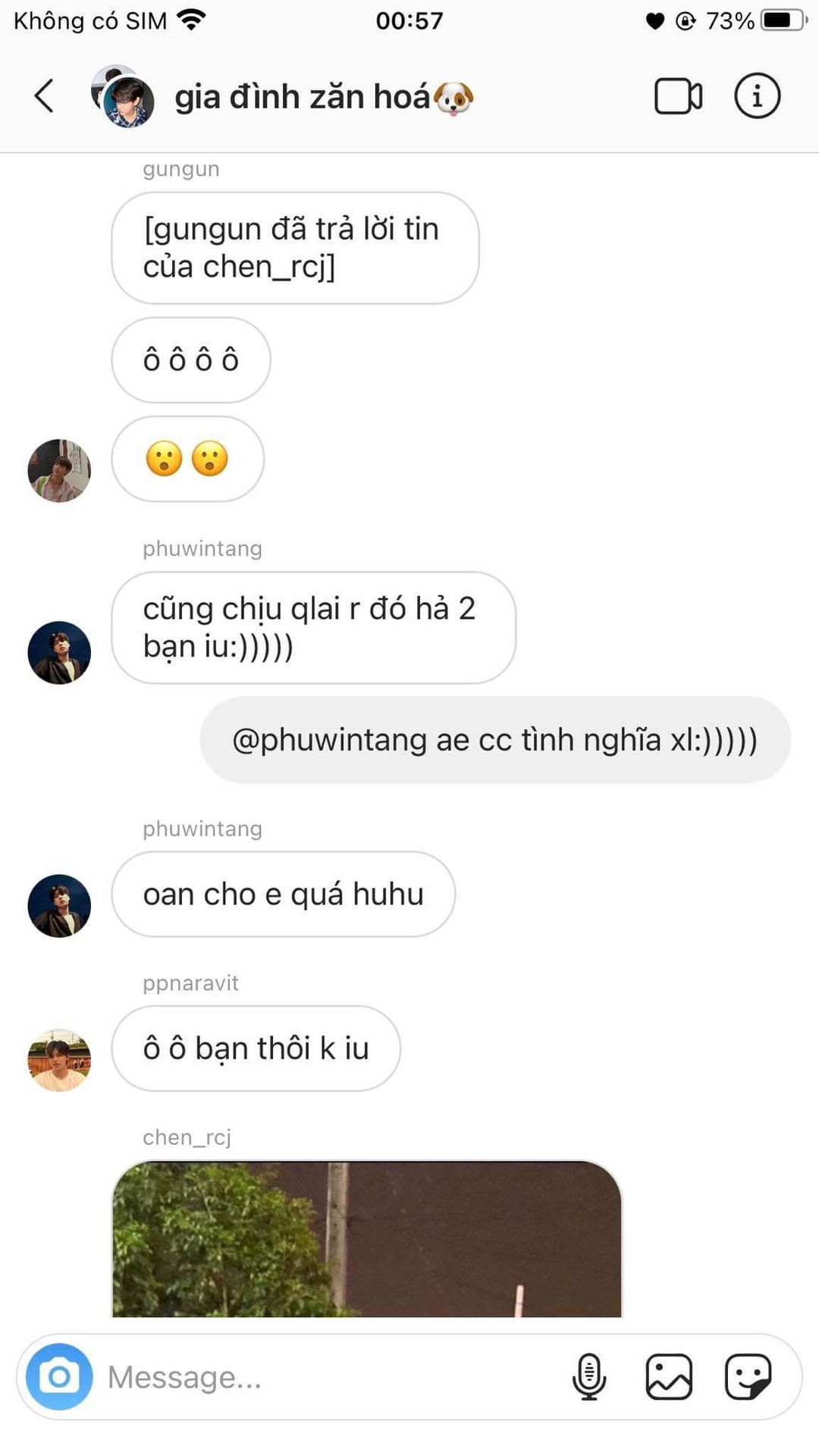Tap the group avatar in the header
The width and height of the screenshot is (819, 1456).
pos(123,96)
